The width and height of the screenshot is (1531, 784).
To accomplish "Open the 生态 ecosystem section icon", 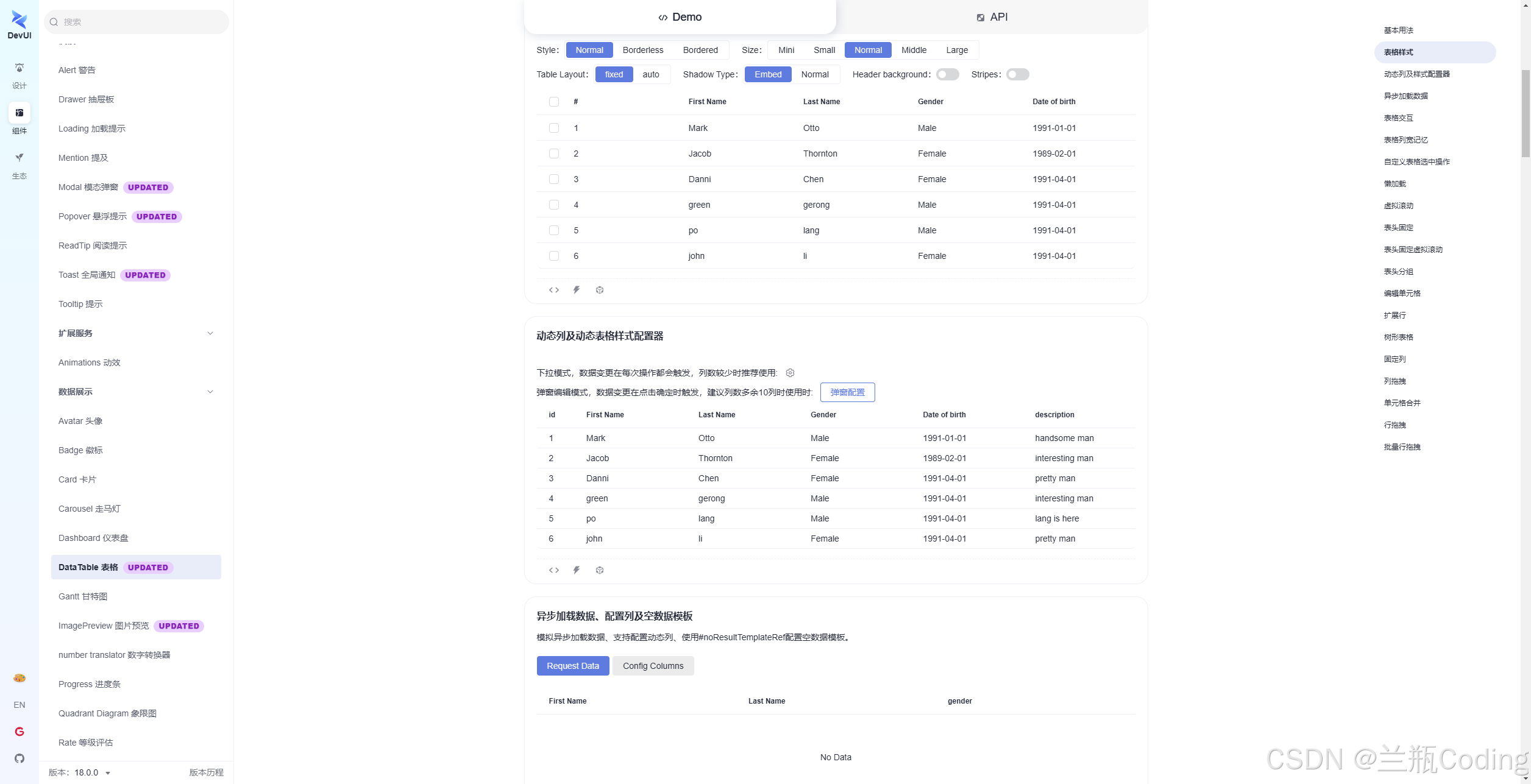I will pyautogui.click(x=20, y=158).
